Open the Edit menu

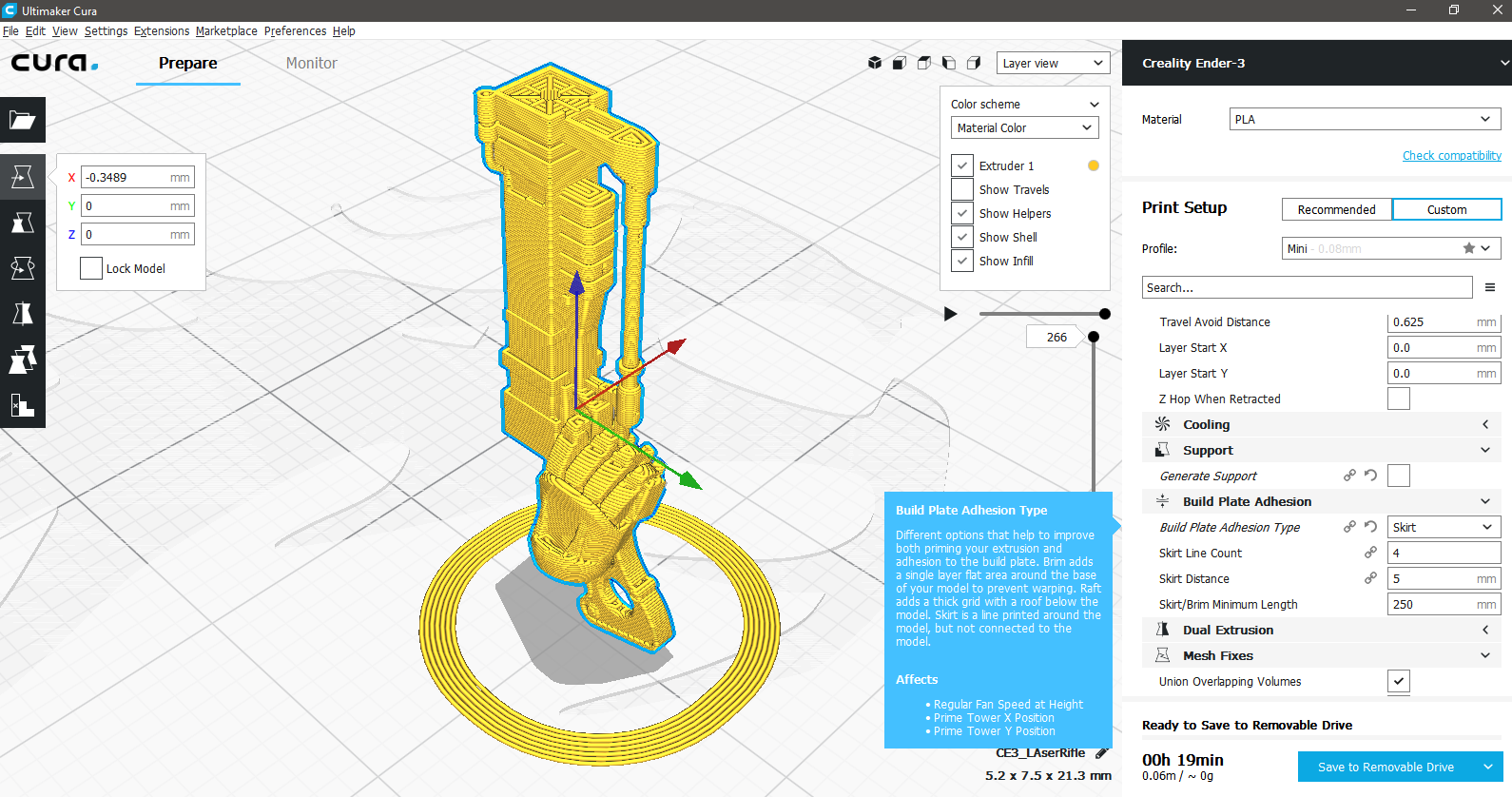click(x=35, y=30)
